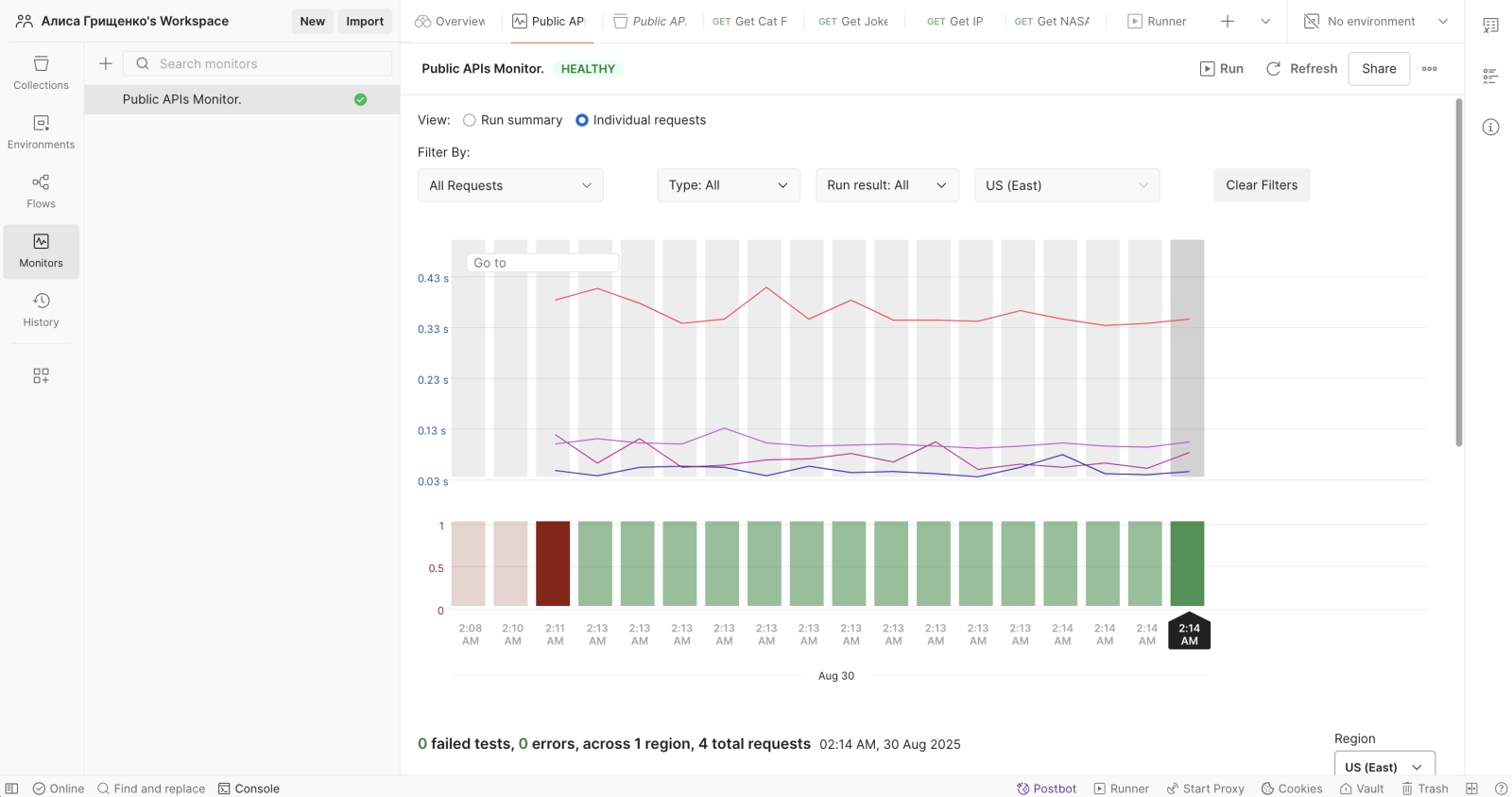Select the Monitors sidebar section
This screenshot has height=797, width=1512.
(x=41, y=251)
